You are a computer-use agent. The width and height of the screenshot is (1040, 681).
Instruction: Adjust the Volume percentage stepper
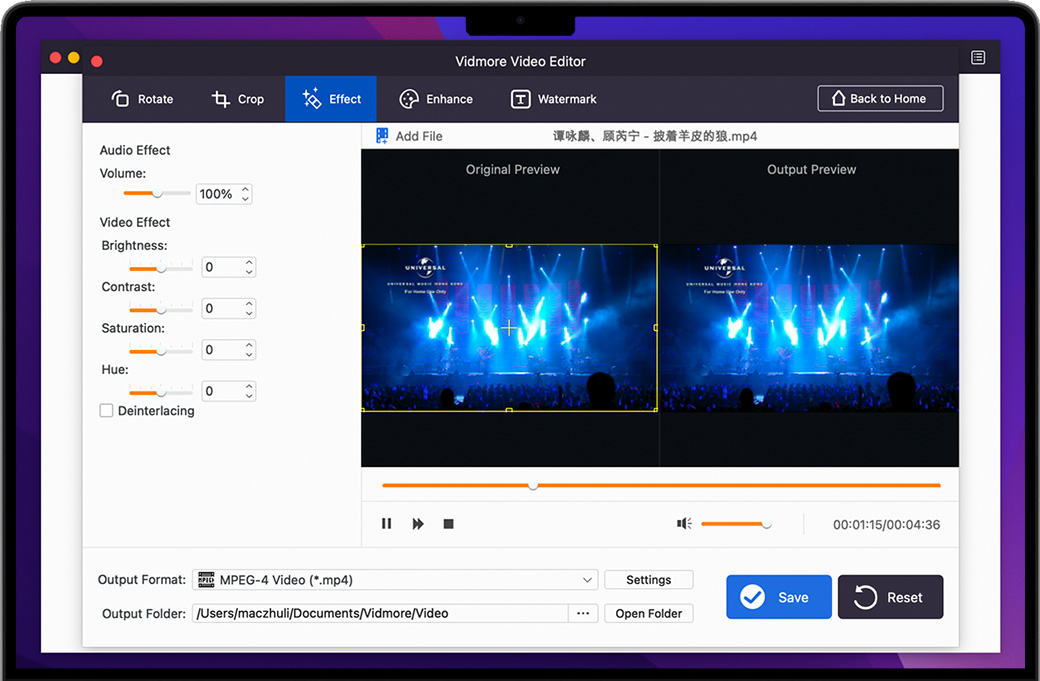coord(246,194)
